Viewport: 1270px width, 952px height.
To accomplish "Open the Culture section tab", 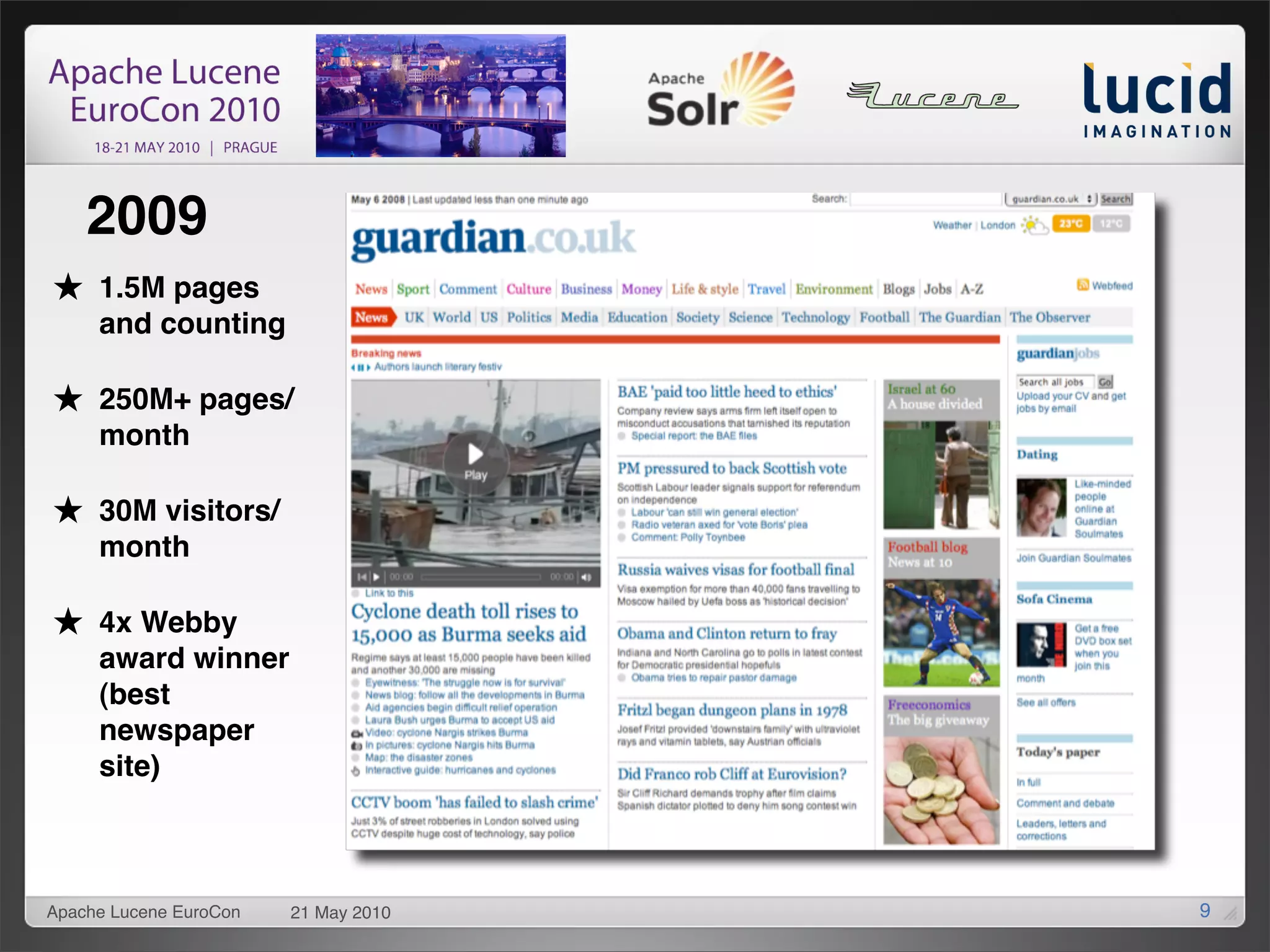I will click(x=528, y=289).
